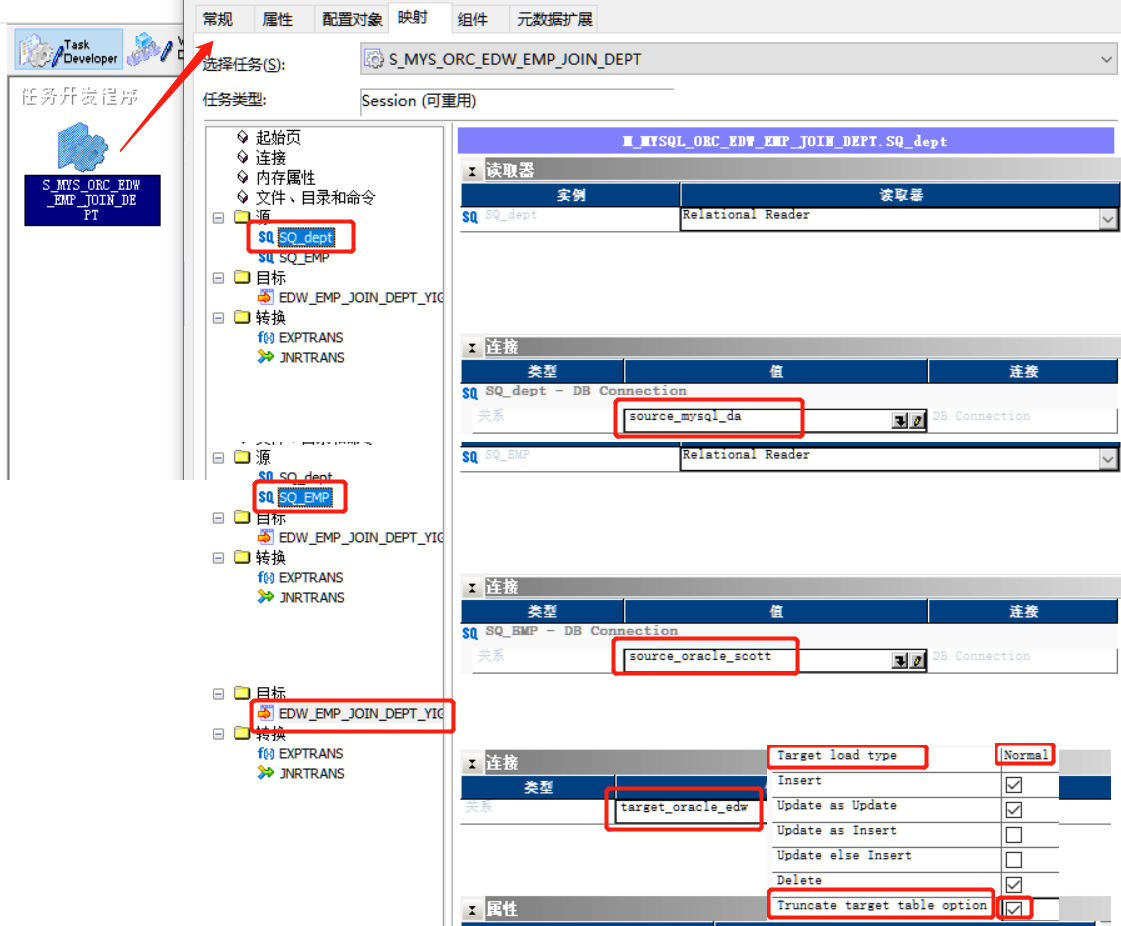Click the SQ icon beside 'SQ_EMP - DB Connection'

point(470,633)
